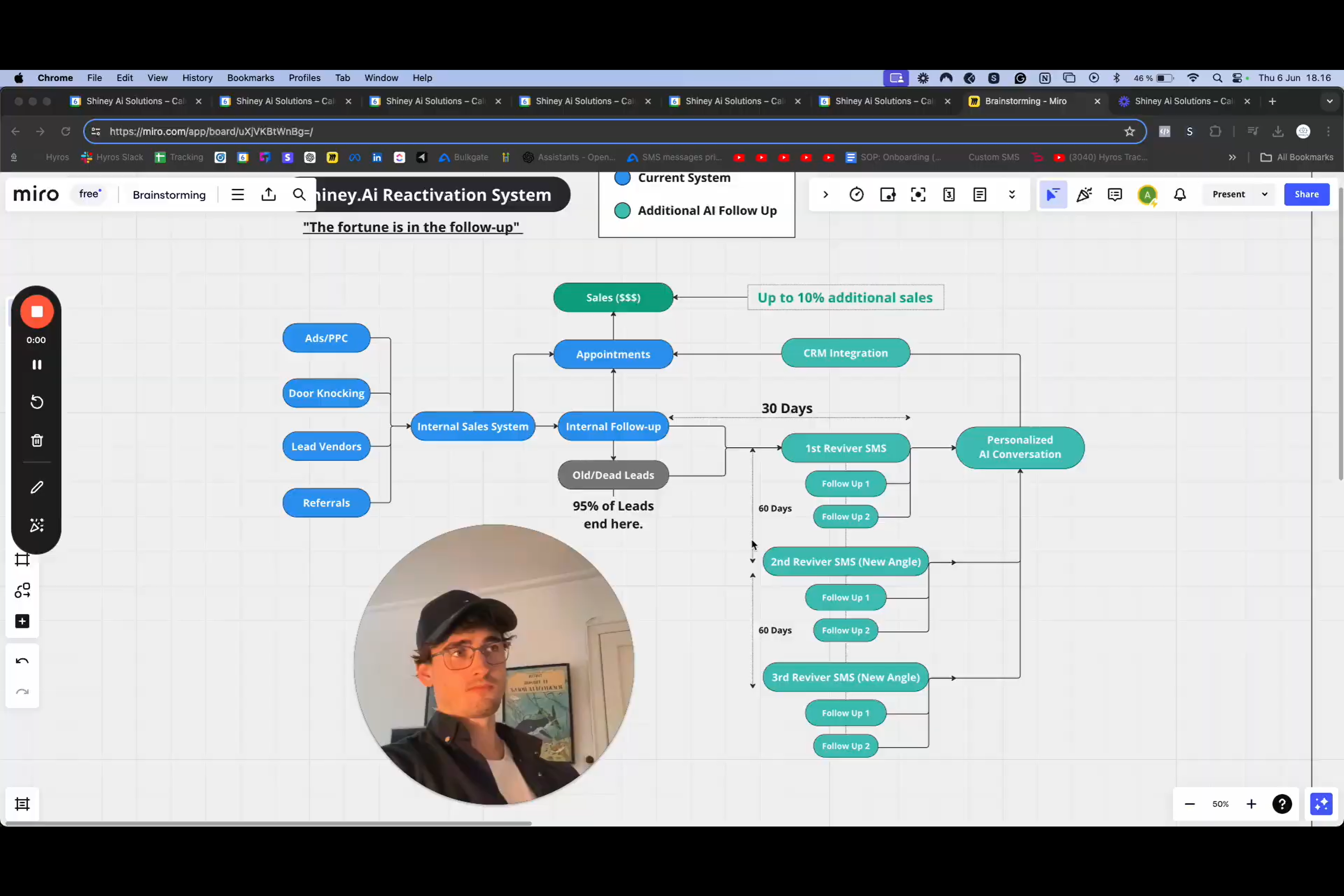Open the Bookmarks menu in menu bar

pos(250,78)
